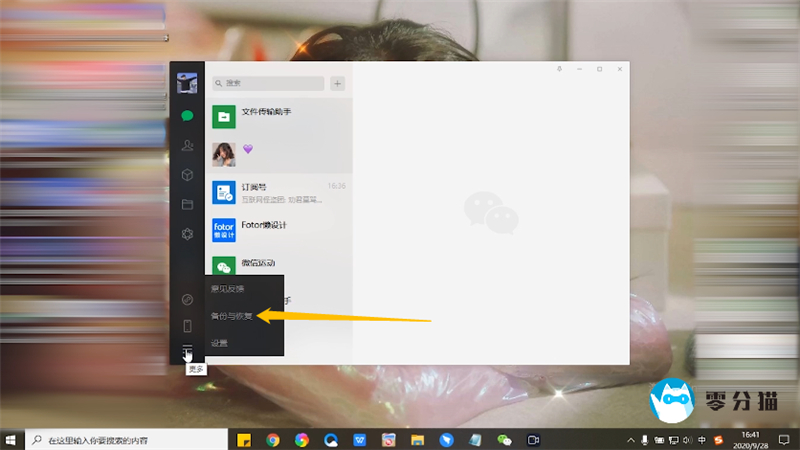Viewport: 800px width, 450px height.
Task: Expand hidden system tray icons arrow
Action: (631, 440)
